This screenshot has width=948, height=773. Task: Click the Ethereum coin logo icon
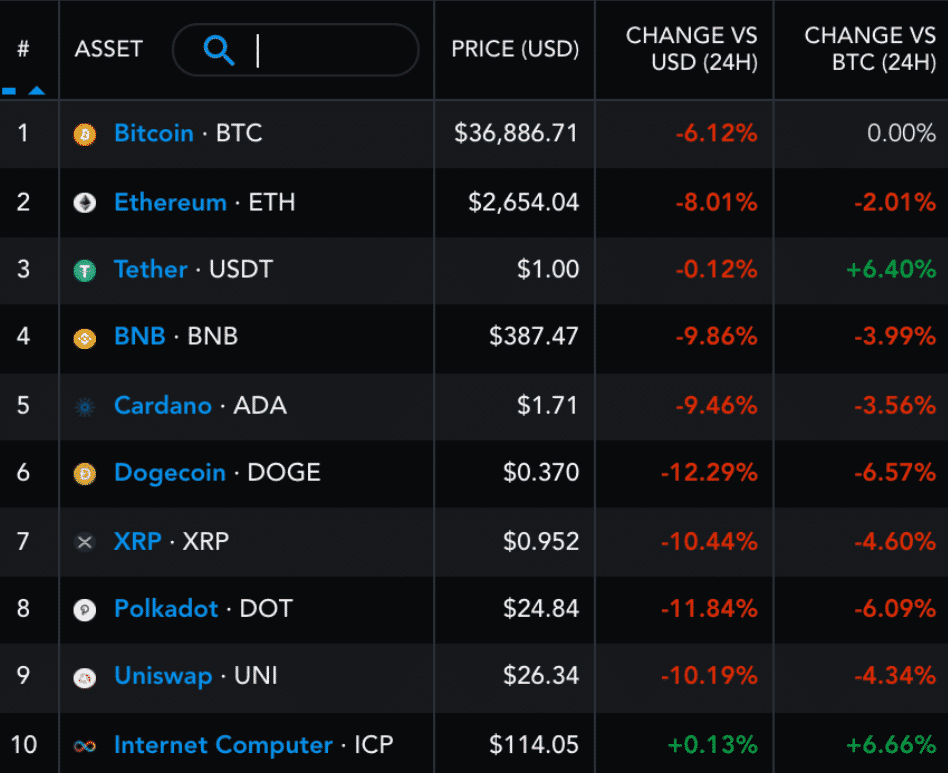point(85,203)
